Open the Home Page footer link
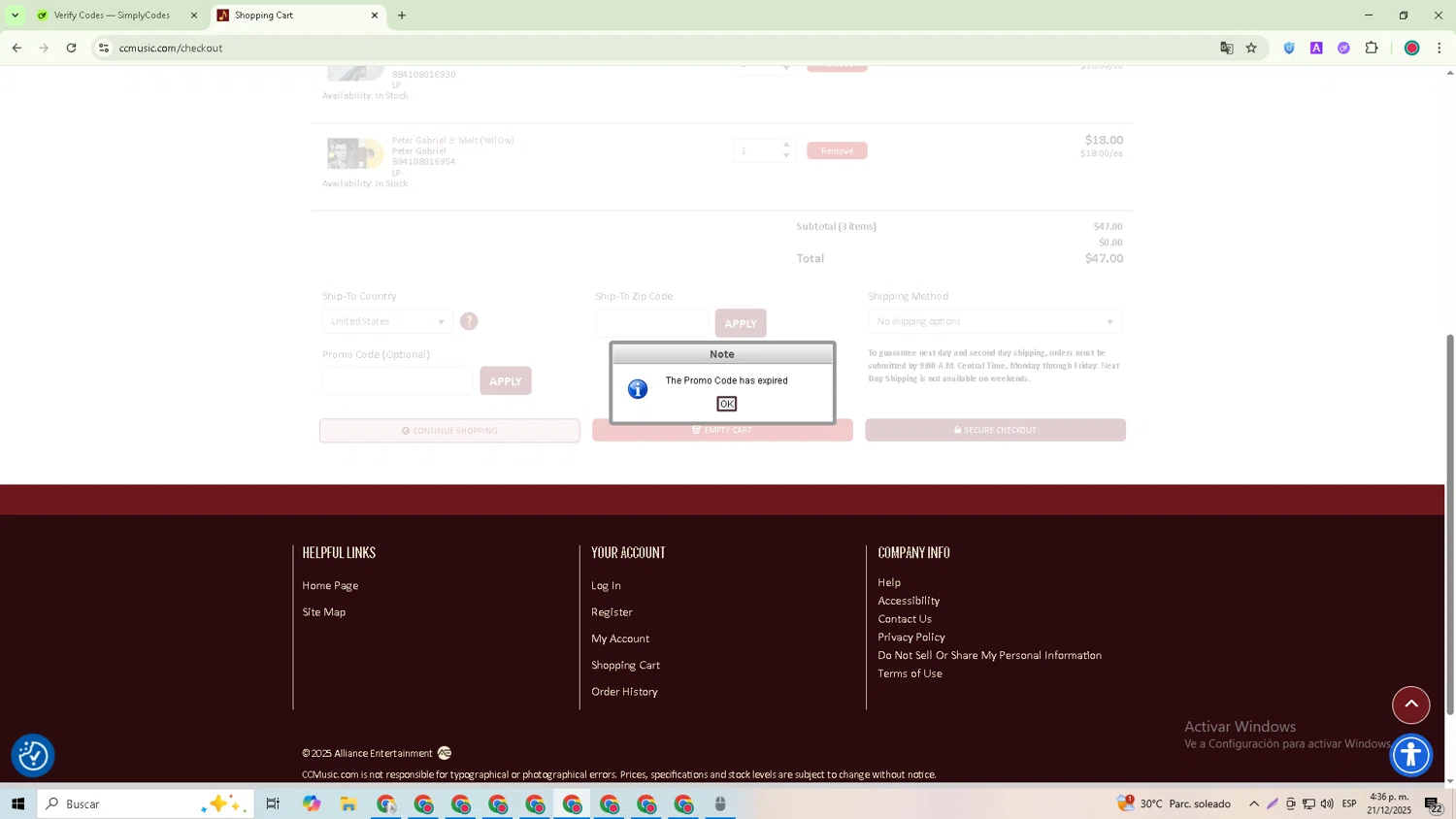This screenshot has width=1456, height=819. 330,585
